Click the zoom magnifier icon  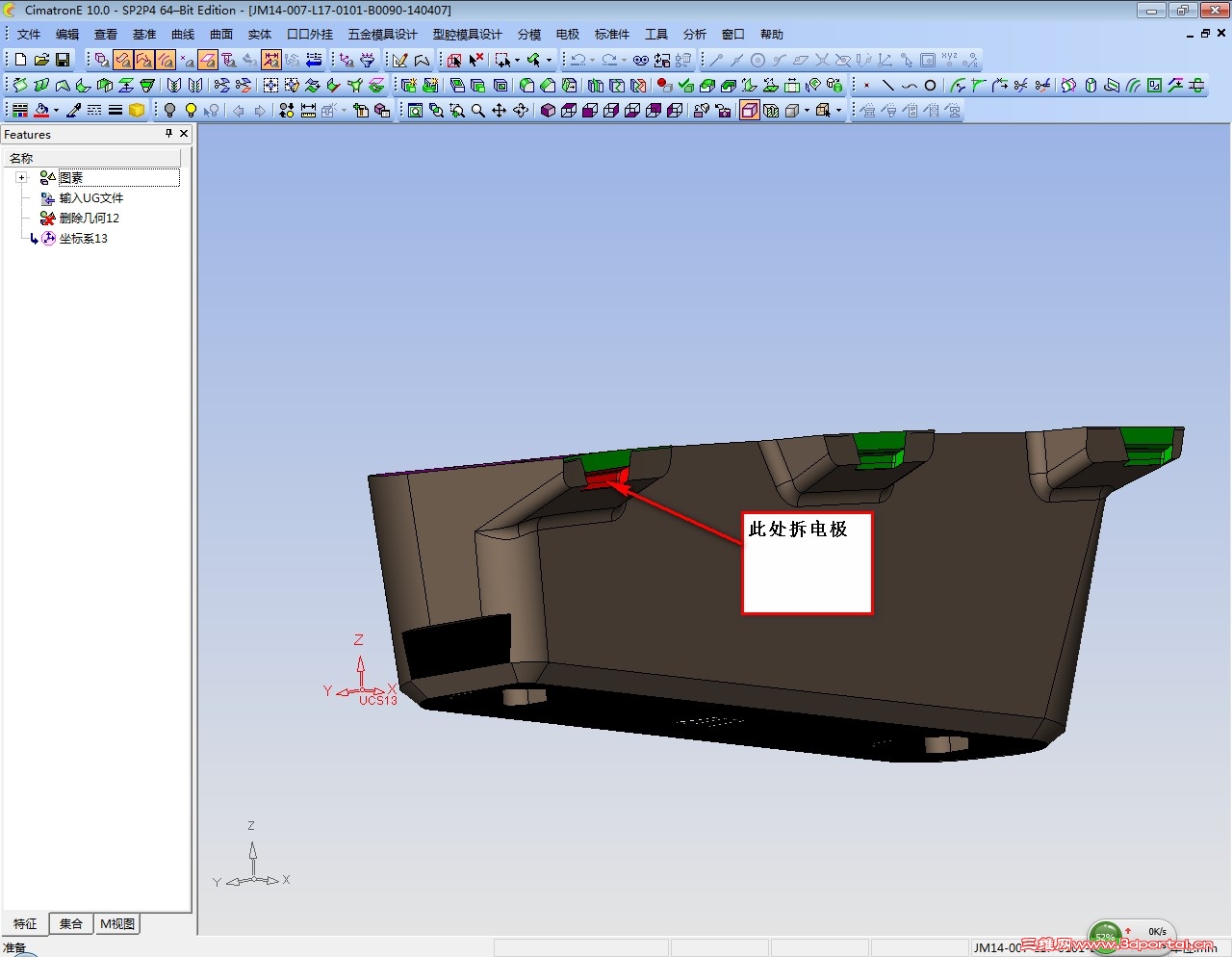478,111
